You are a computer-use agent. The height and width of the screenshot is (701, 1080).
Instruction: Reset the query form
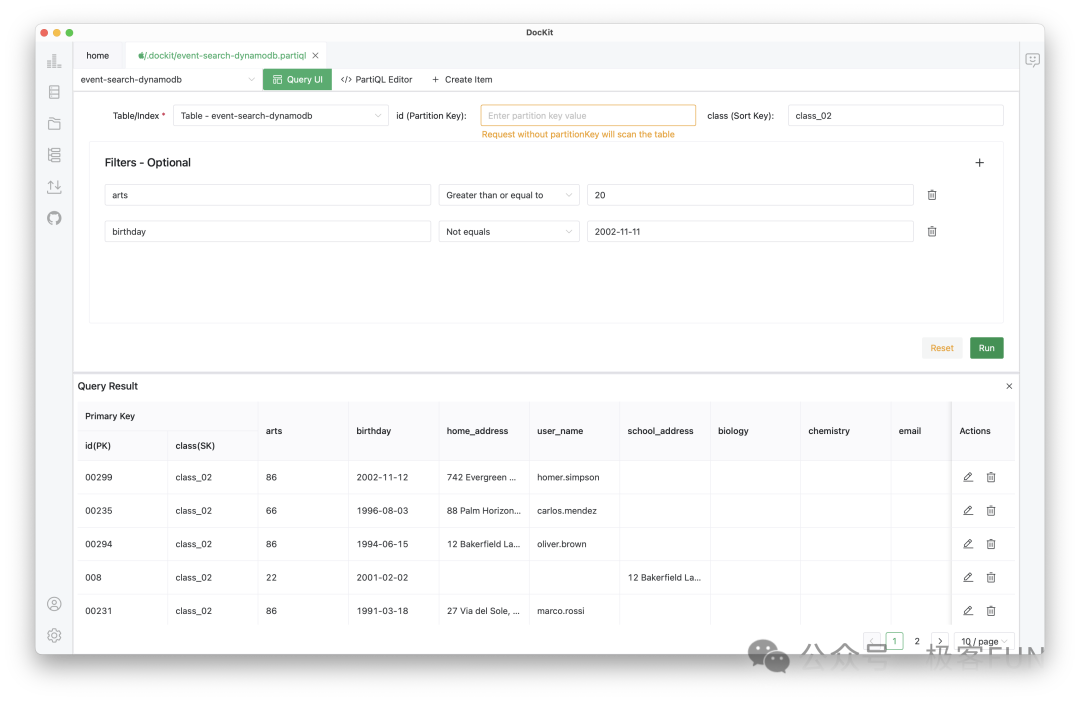pos(941,347)
